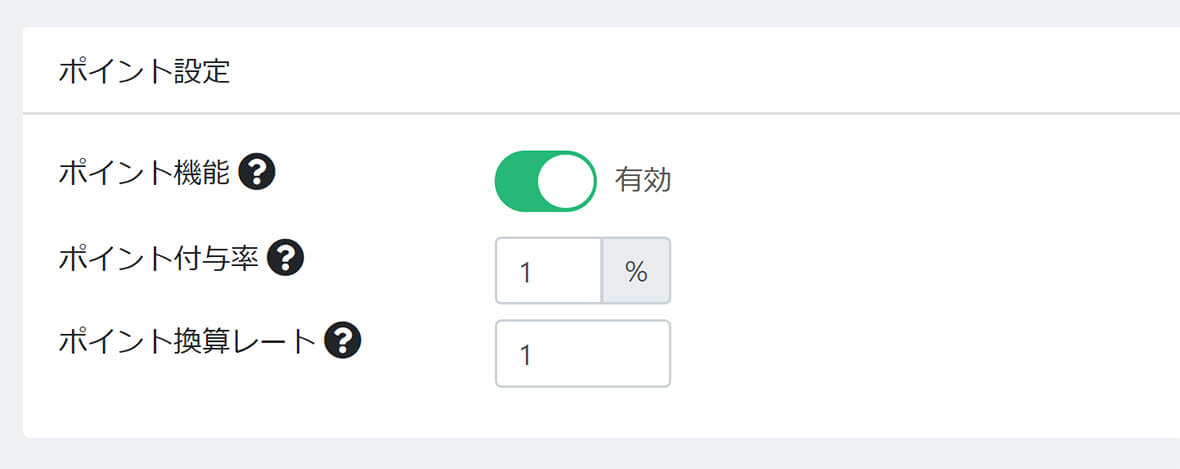Open the ポイント付与率 help tooltip icon

tap(285, 259)
